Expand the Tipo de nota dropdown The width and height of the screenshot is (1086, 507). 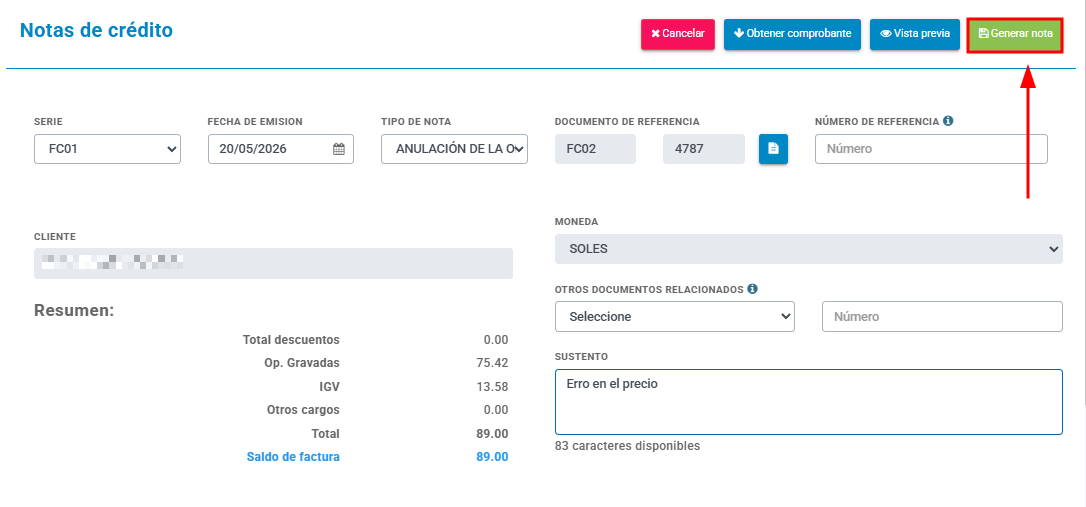(x=454, y=149)
